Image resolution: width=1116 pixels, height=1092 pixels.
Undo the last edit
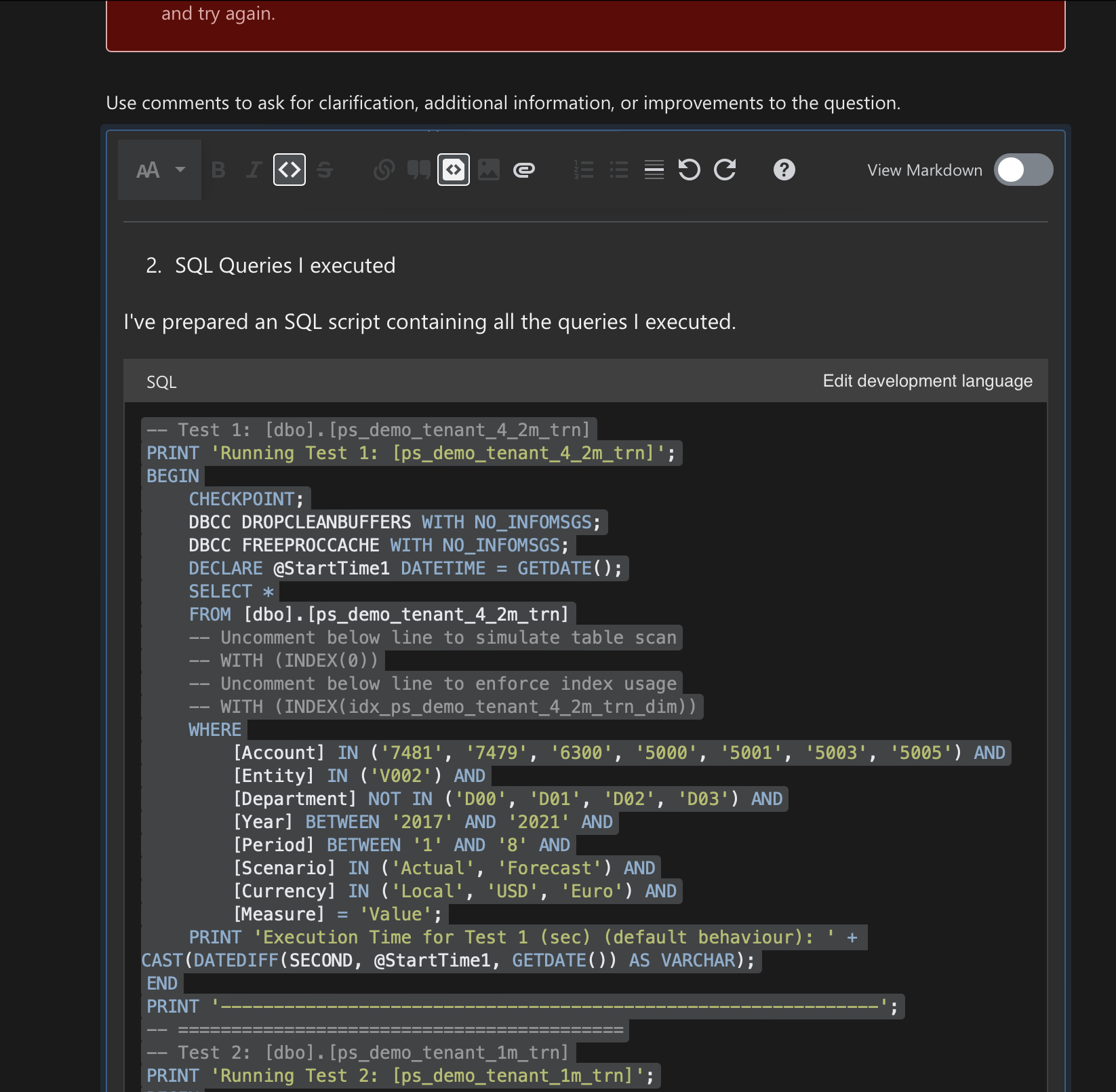(690, 170)
